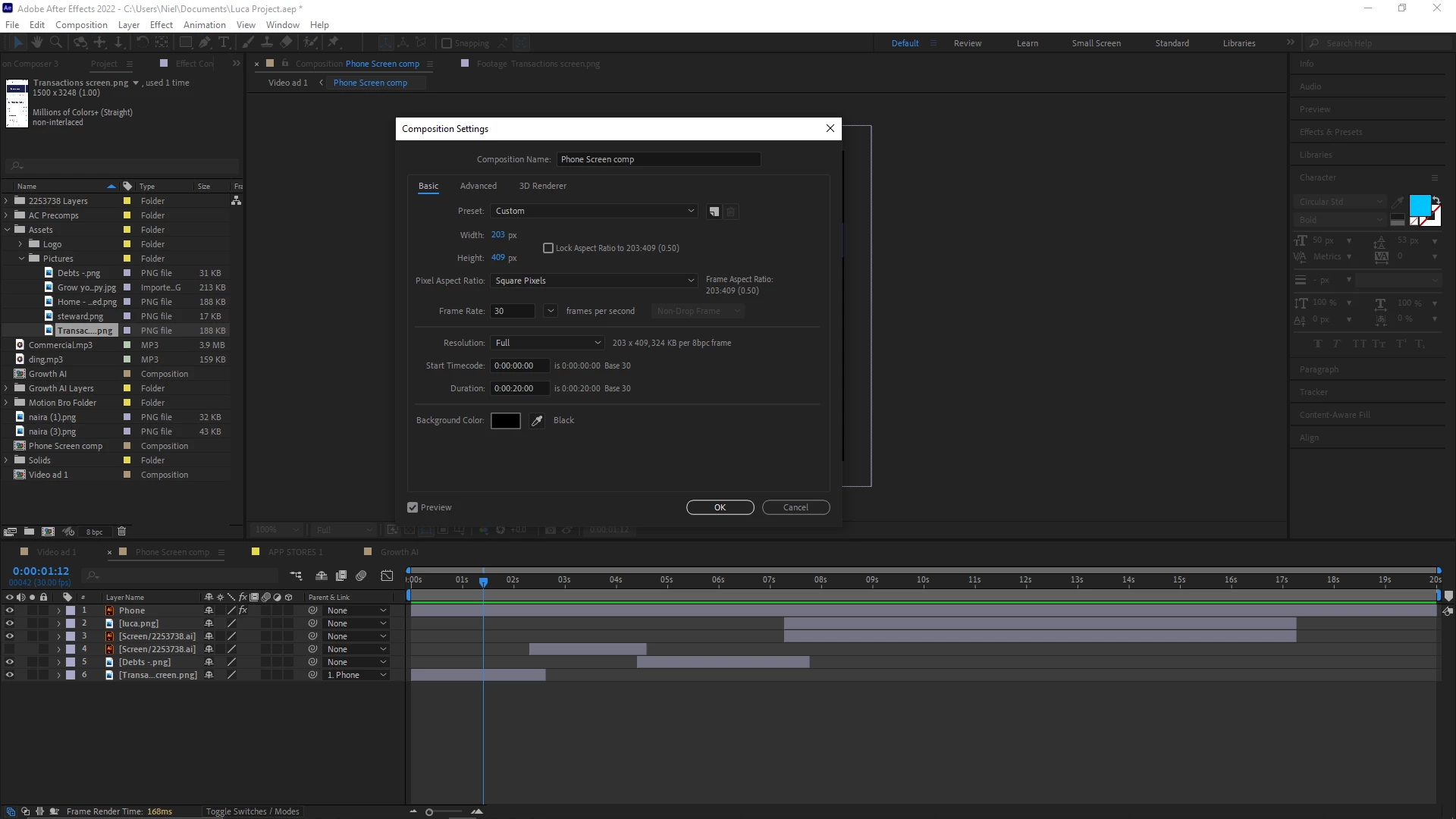Image resolution: width=1456 pixels, height=819 pixels.
Task: Delete selected item with the trash icon
Action: (x=121, y=532)
